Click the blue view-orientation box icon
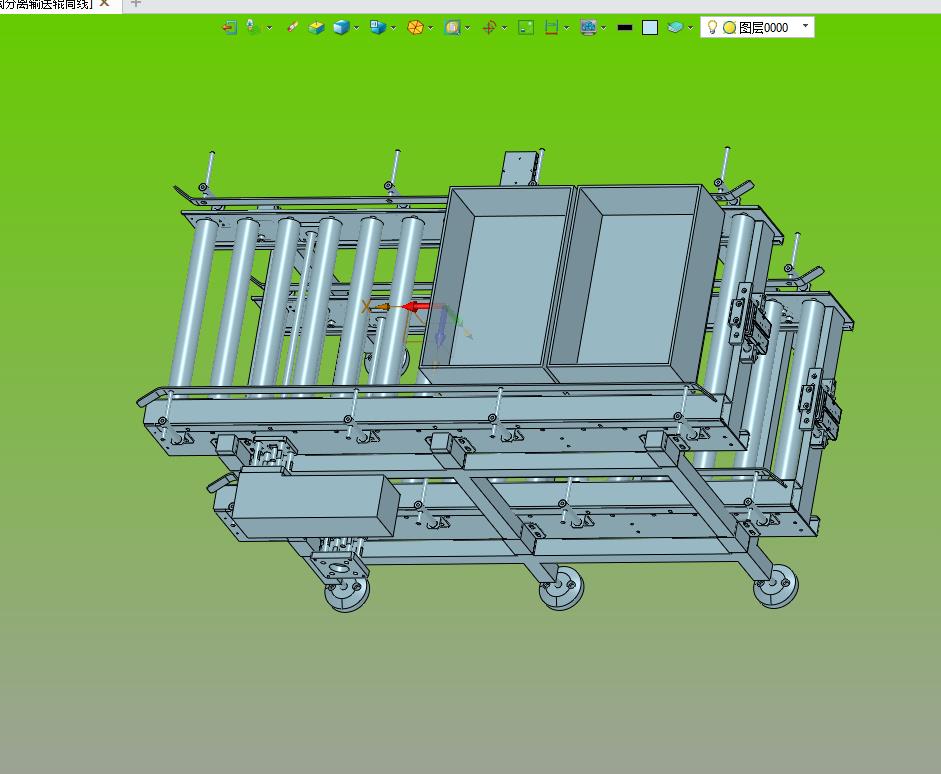941x774 pixels. pyautogui.click(x=377, y=27)
